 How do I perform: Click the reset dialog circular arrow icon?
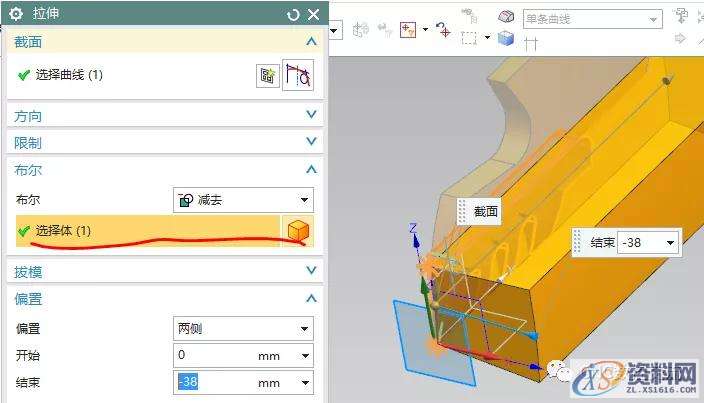pyautogui.click(x=292, y=15)
